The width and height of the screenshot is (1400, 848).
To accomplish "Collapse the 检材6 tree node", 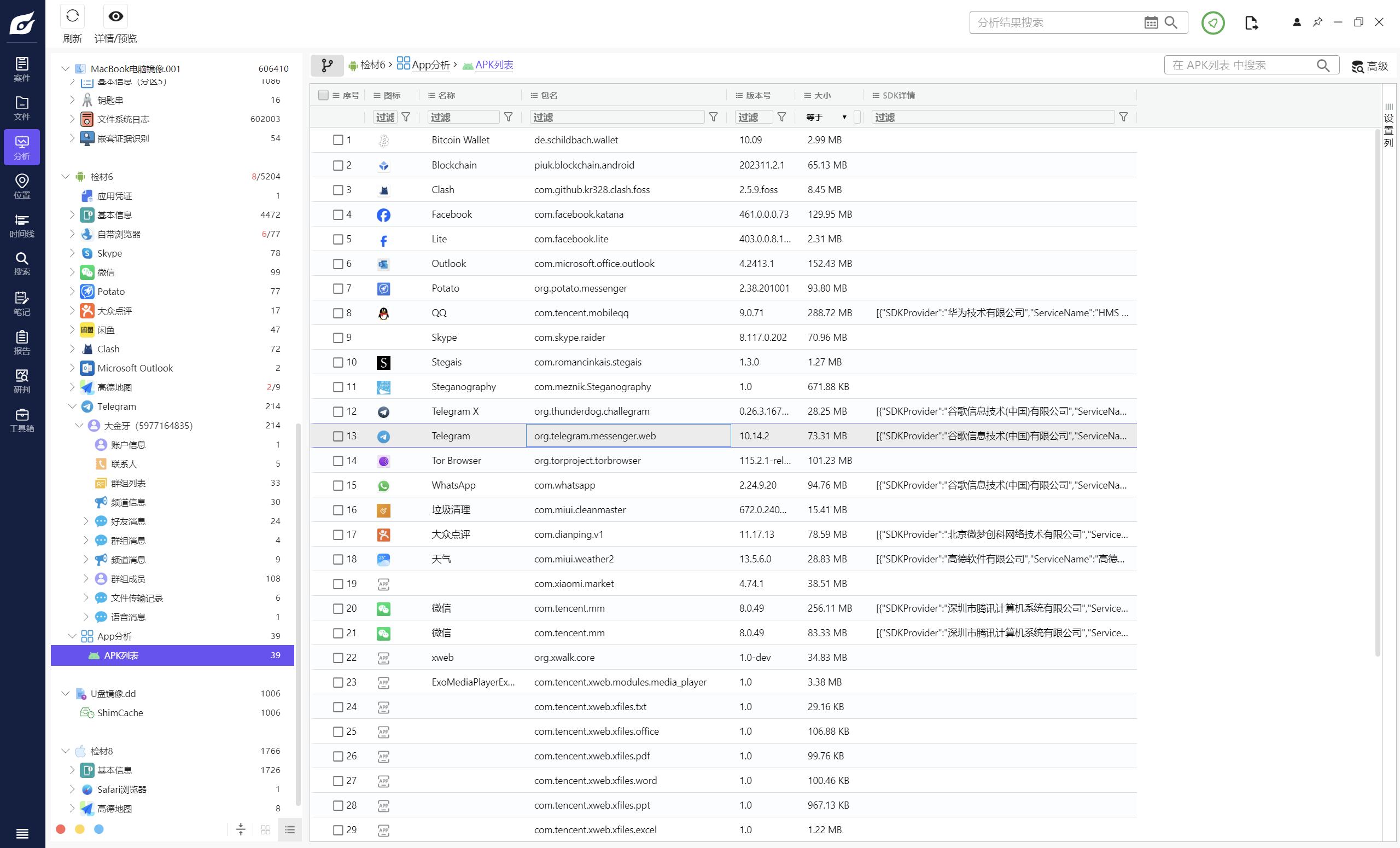I will (x=65, y=177).
